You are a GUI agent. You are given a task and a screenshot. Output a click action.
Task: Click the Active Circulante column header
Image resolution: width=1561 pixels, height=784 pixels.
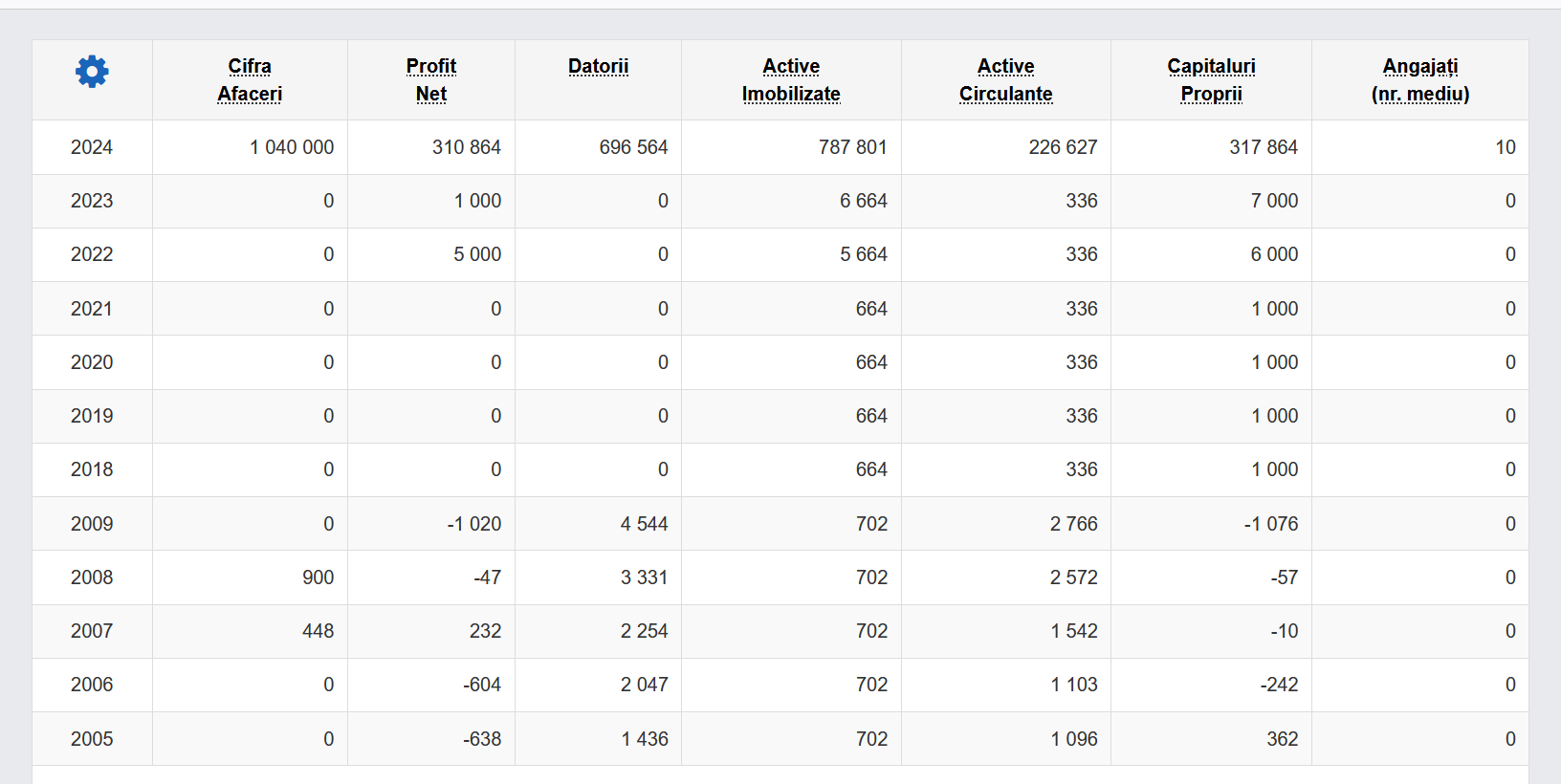click(x=1005, y=80)
